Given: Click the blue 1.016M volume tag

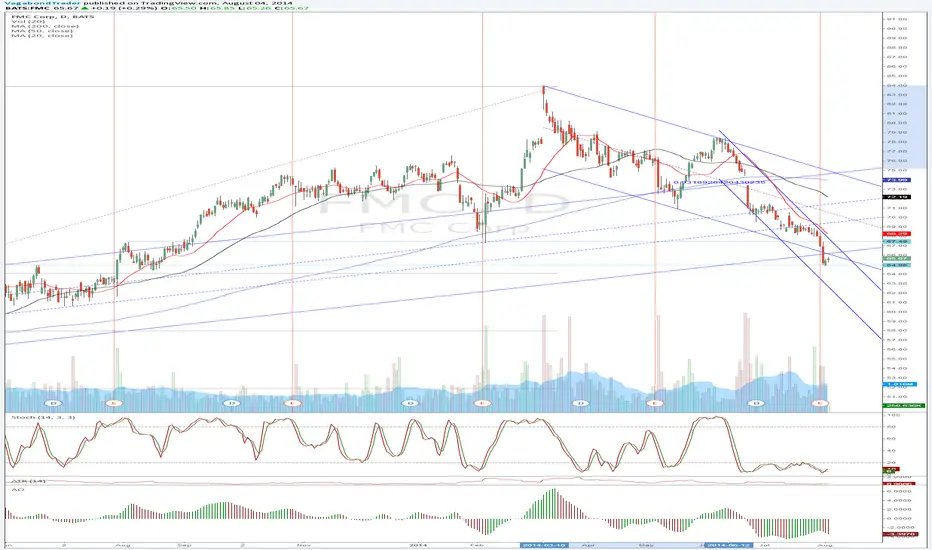Looking at the screenshot, I should 900,384.
